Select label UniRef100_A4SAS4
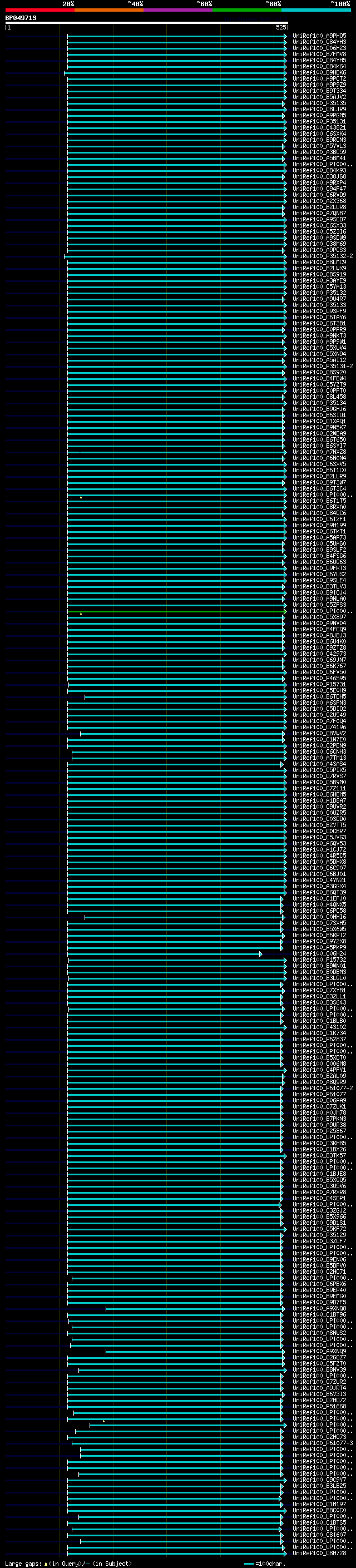Viewport: 356px width, 1568px height. (319, 764)
